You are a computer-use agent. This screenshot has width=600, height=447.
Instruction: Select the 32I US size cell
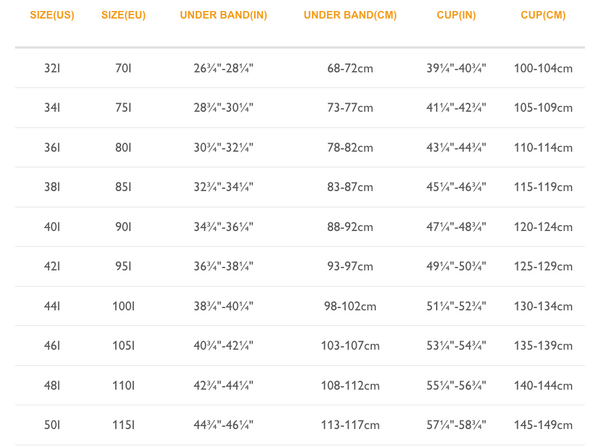point(52,68)
